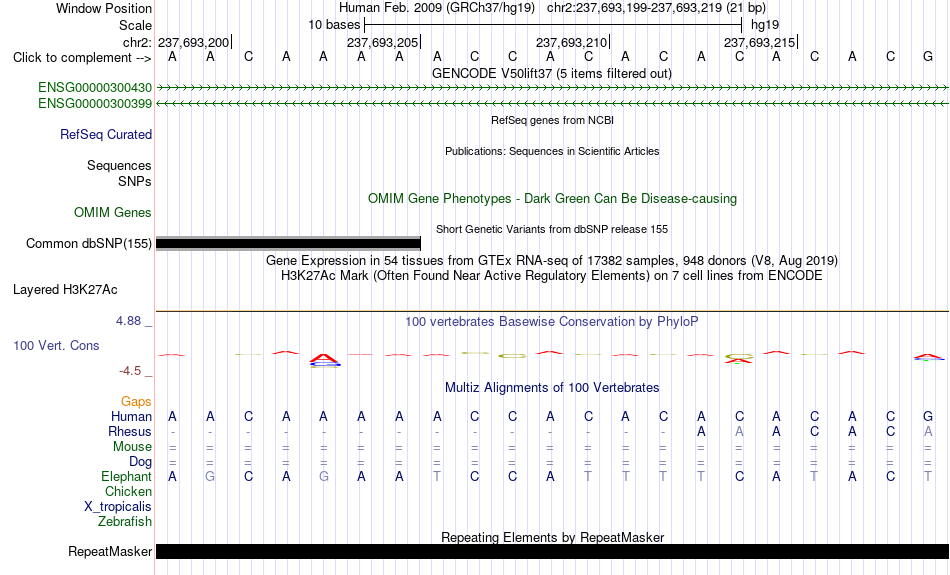
Task: Click the tallest red PhyloP conservation peak
Action: [x=324, y=359]
